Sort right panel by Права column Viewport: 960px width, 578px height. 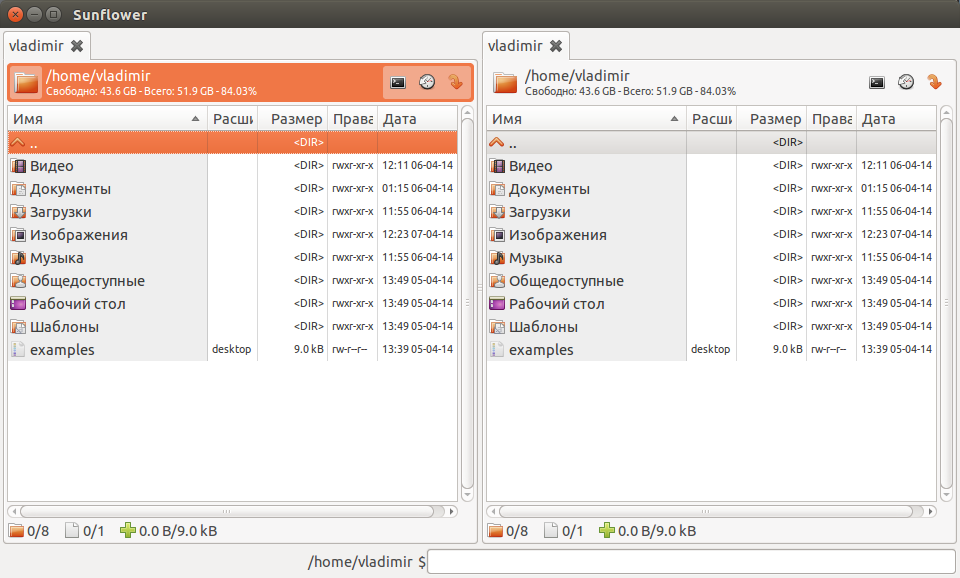point(831,119)
